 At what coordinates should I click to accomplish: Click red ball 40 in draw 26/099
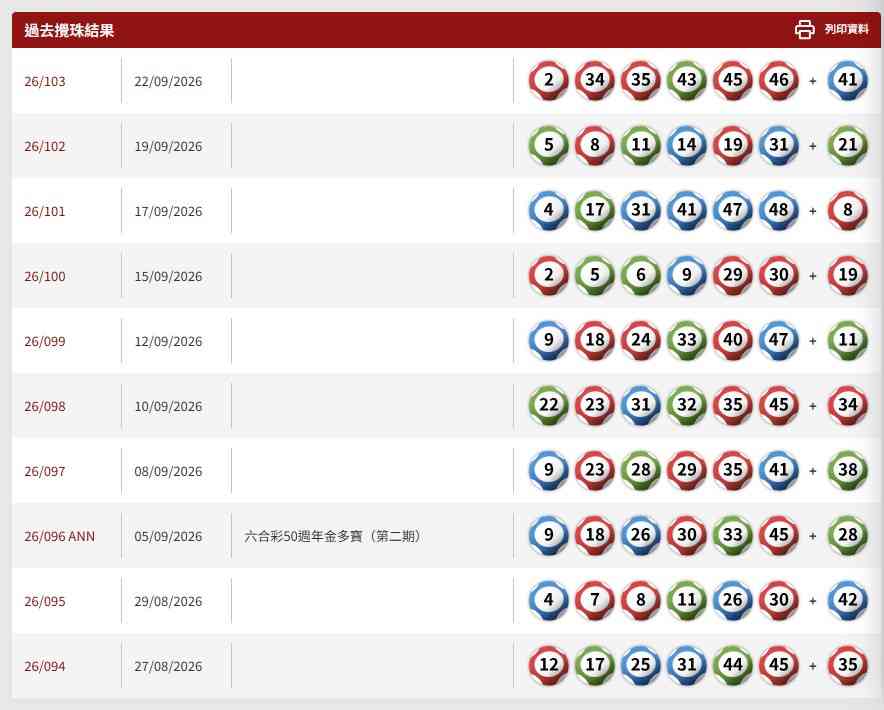pos(732,340)
